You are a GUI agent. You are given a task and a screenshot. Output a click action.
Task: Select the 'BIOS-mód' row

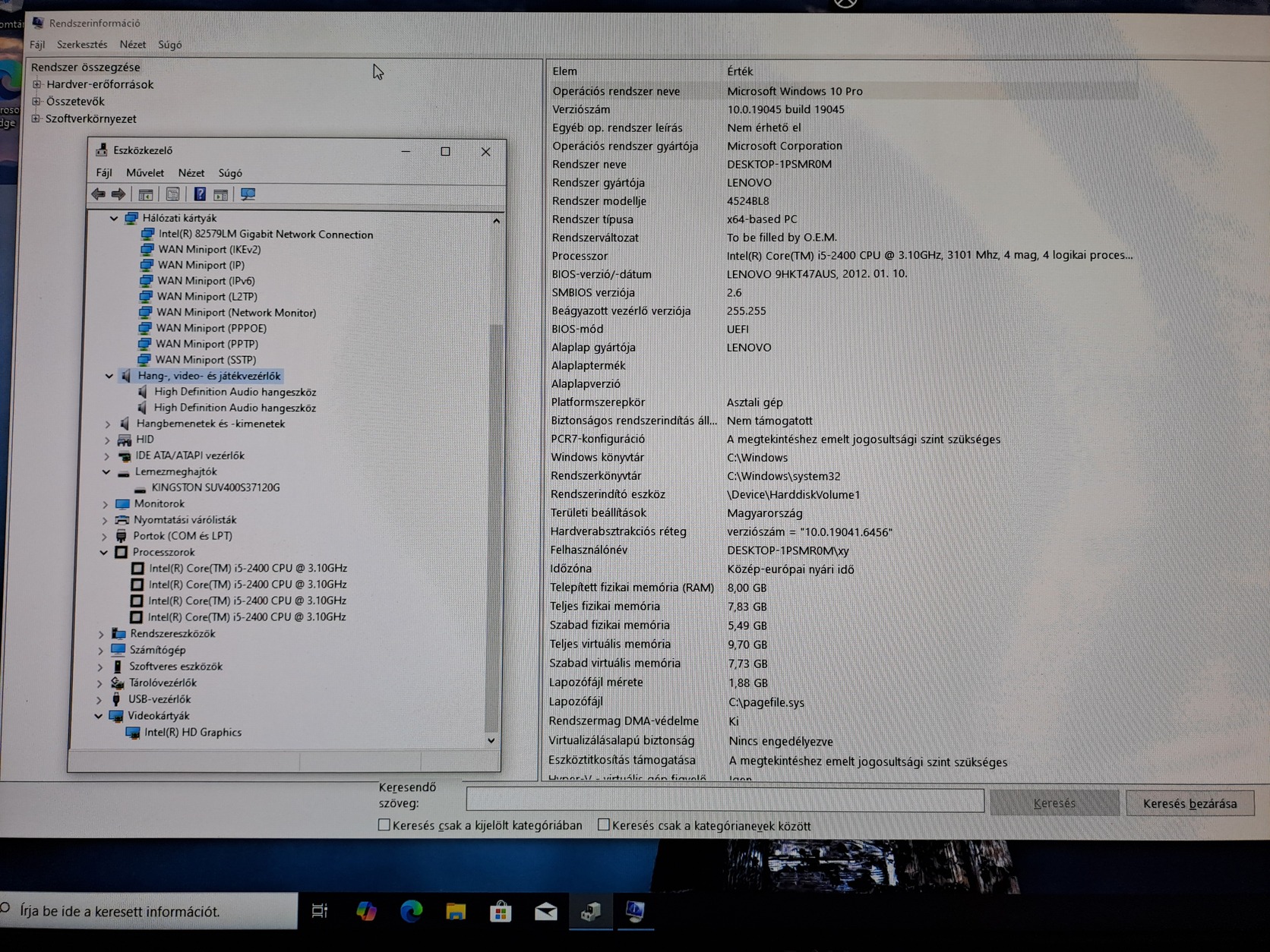coord(843,329)
